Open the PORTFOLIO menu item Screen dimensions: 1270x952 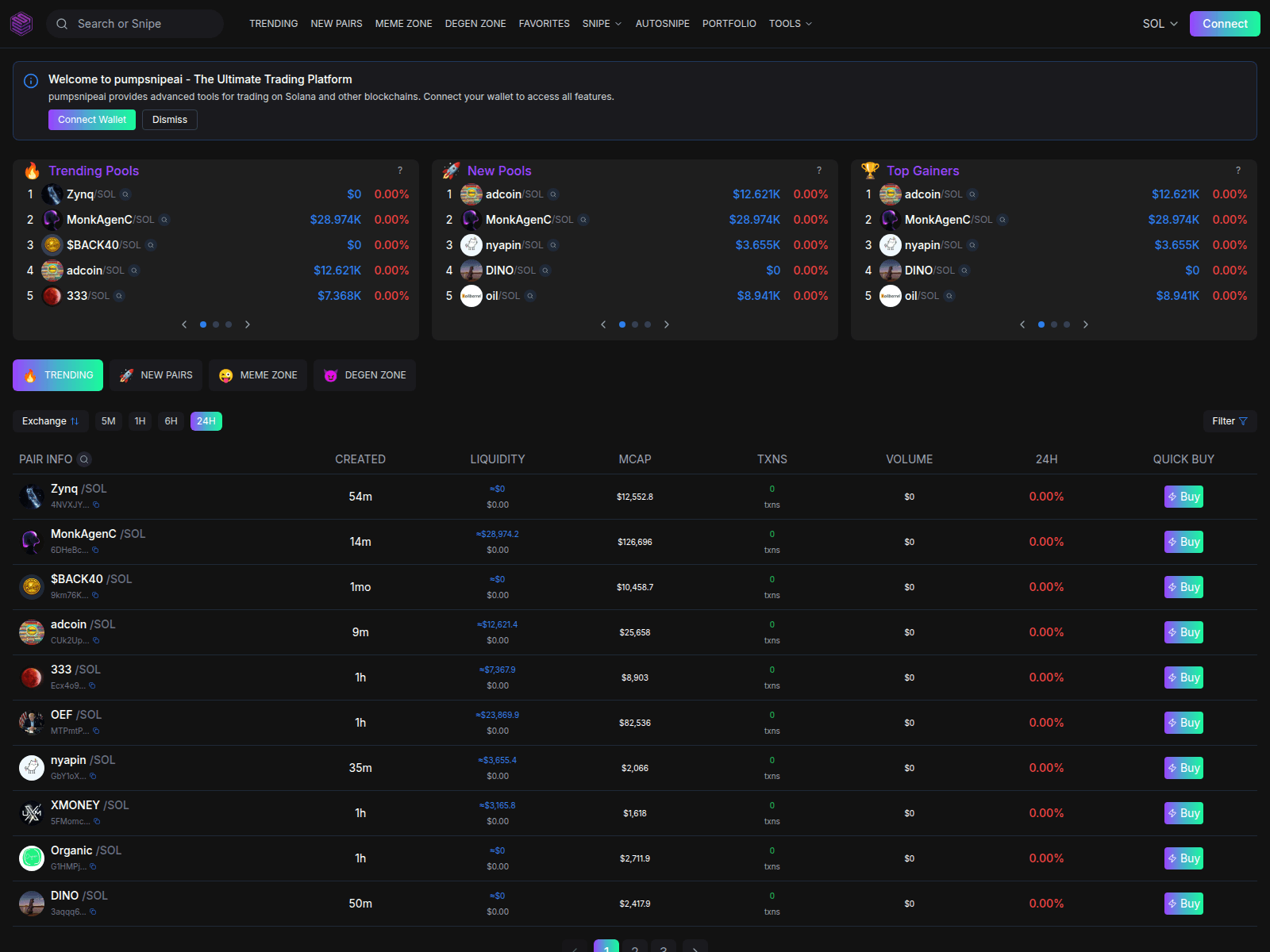[729, 24]
